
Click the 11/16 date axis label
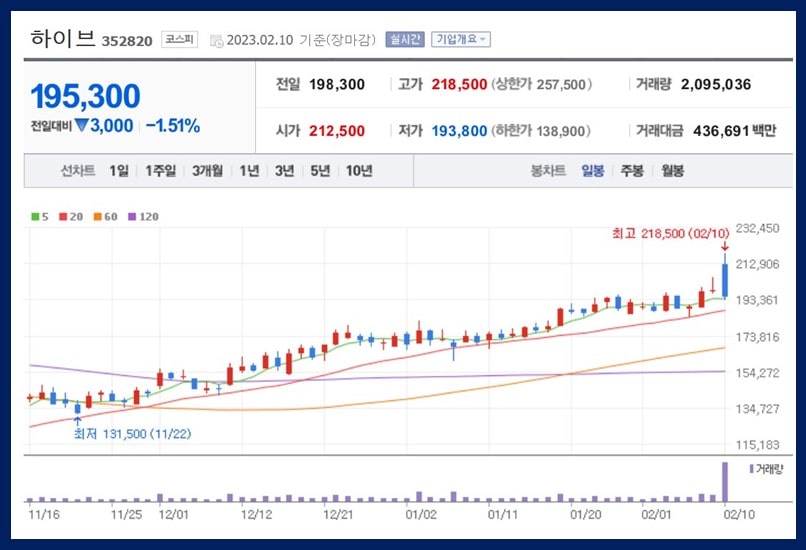[44, 515]
